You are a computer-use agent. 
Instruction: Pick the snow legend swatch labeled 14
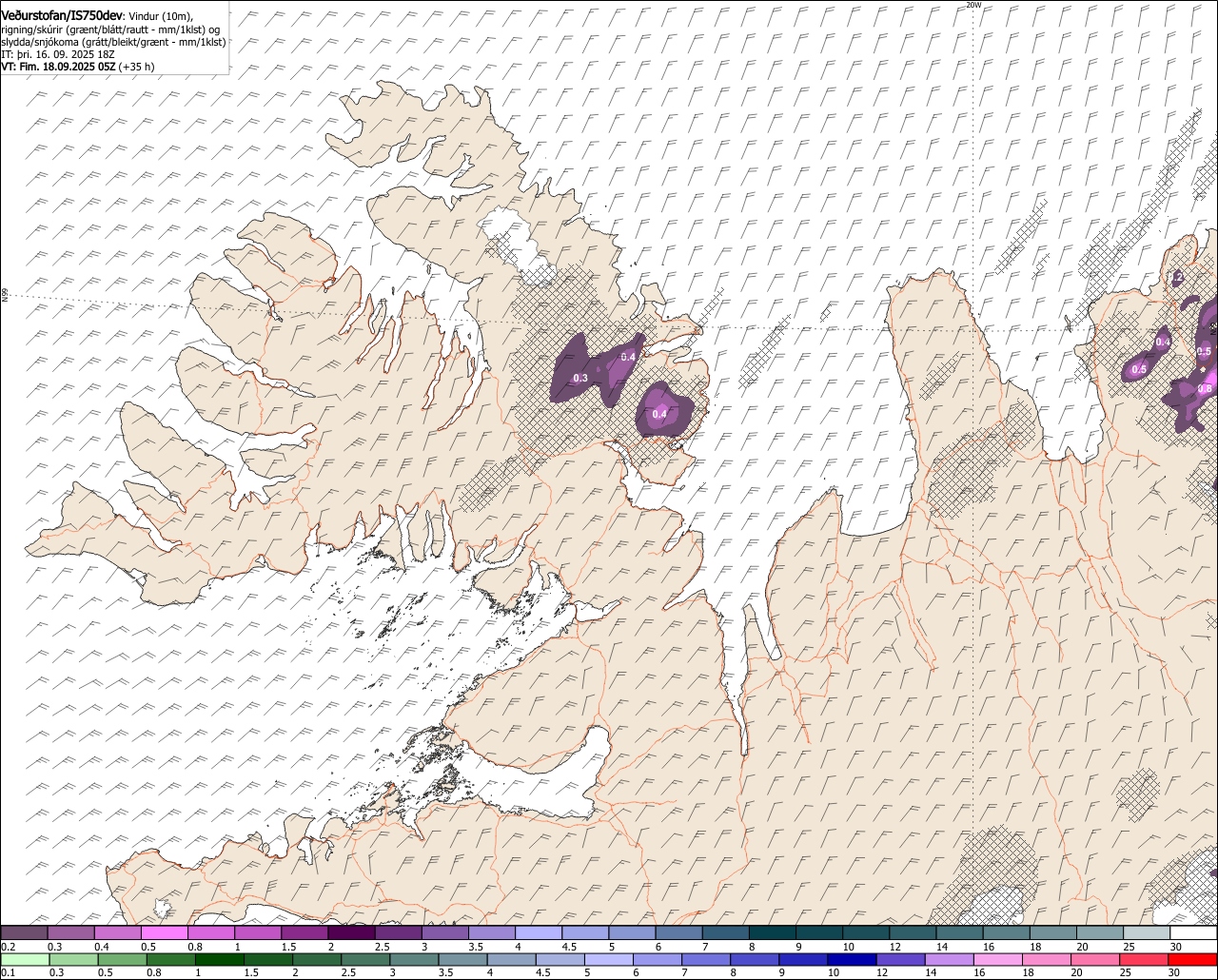(x=959, y=932)
